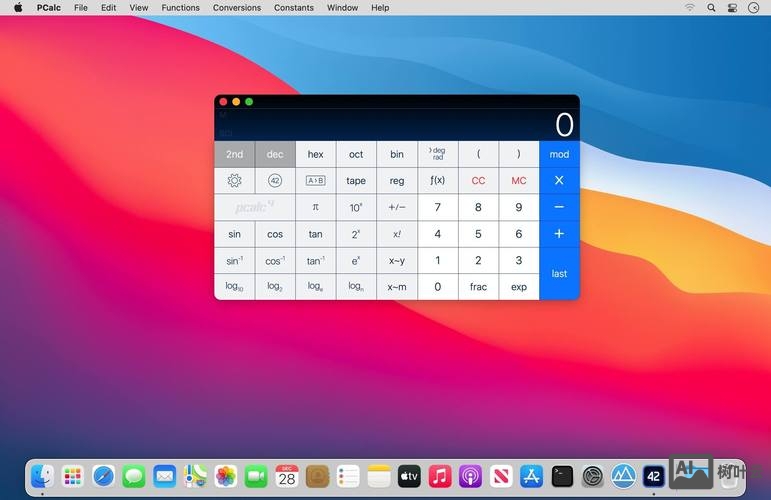The width and height of the screenshot is (771, 500).
Task: Click the open parenthesis key
Action: click(x=478, y=154)
